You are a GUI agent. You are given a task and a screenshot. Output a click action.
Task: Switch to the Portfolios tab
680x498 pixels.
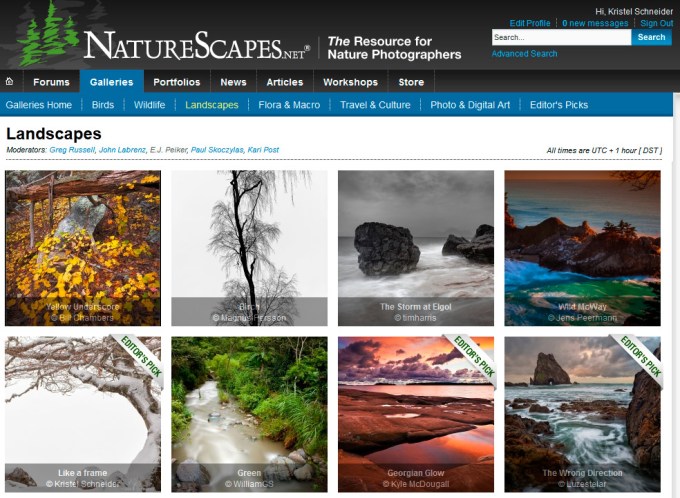tap(176, 82)
